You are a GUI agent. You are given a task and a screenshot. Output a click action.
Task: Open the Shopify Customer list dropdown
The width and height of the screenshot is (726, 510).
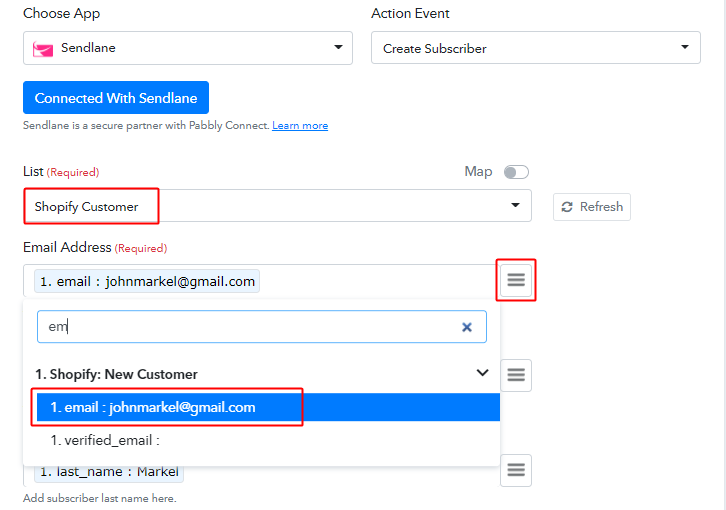pos(277,206)
